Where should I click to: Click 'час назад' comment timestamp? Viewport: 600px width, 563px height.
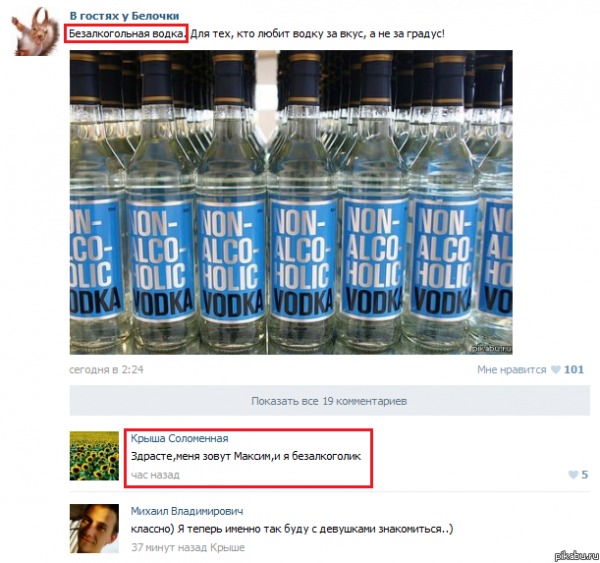(x=155, y=475)
